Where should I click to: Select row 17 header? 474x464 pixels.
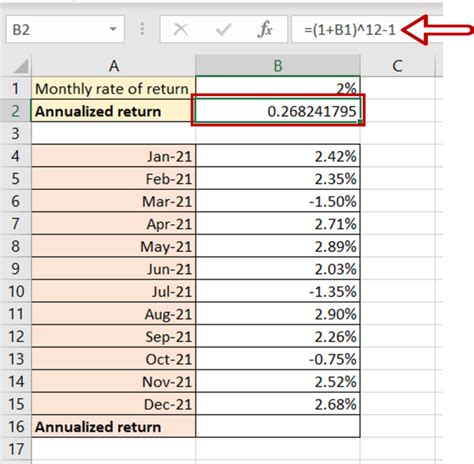16,449
